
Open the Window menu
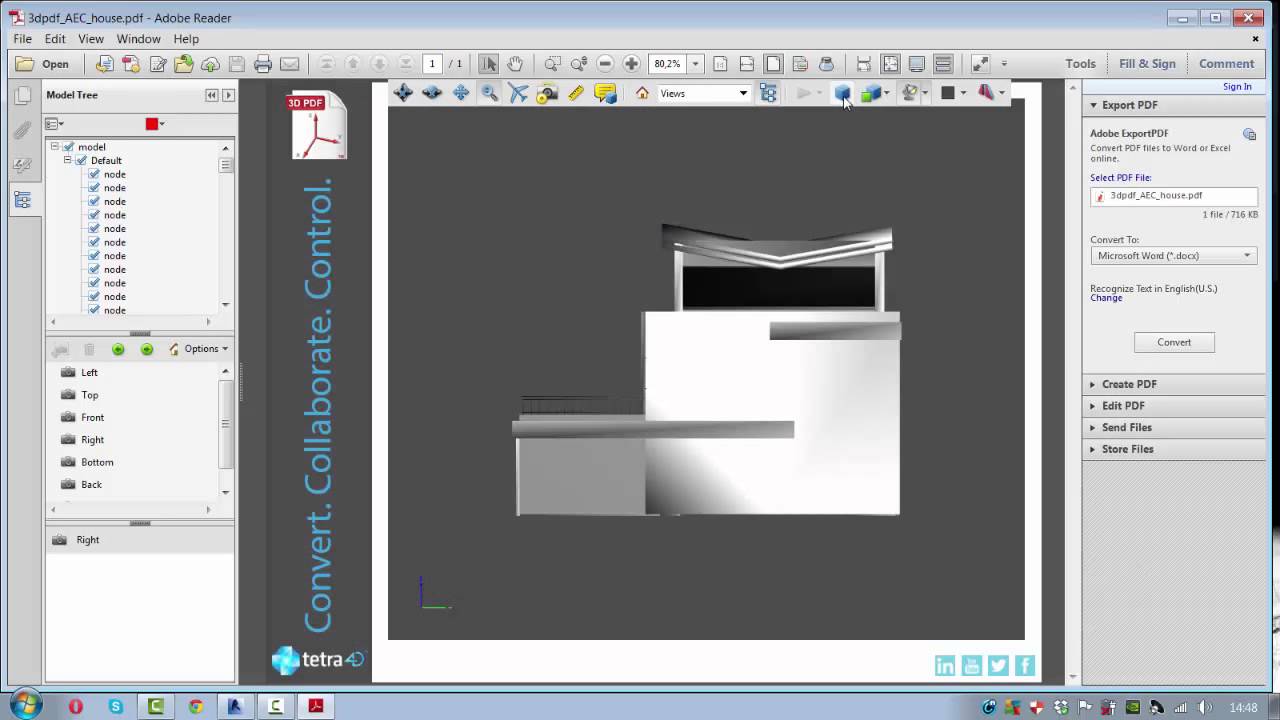[139, 39]
